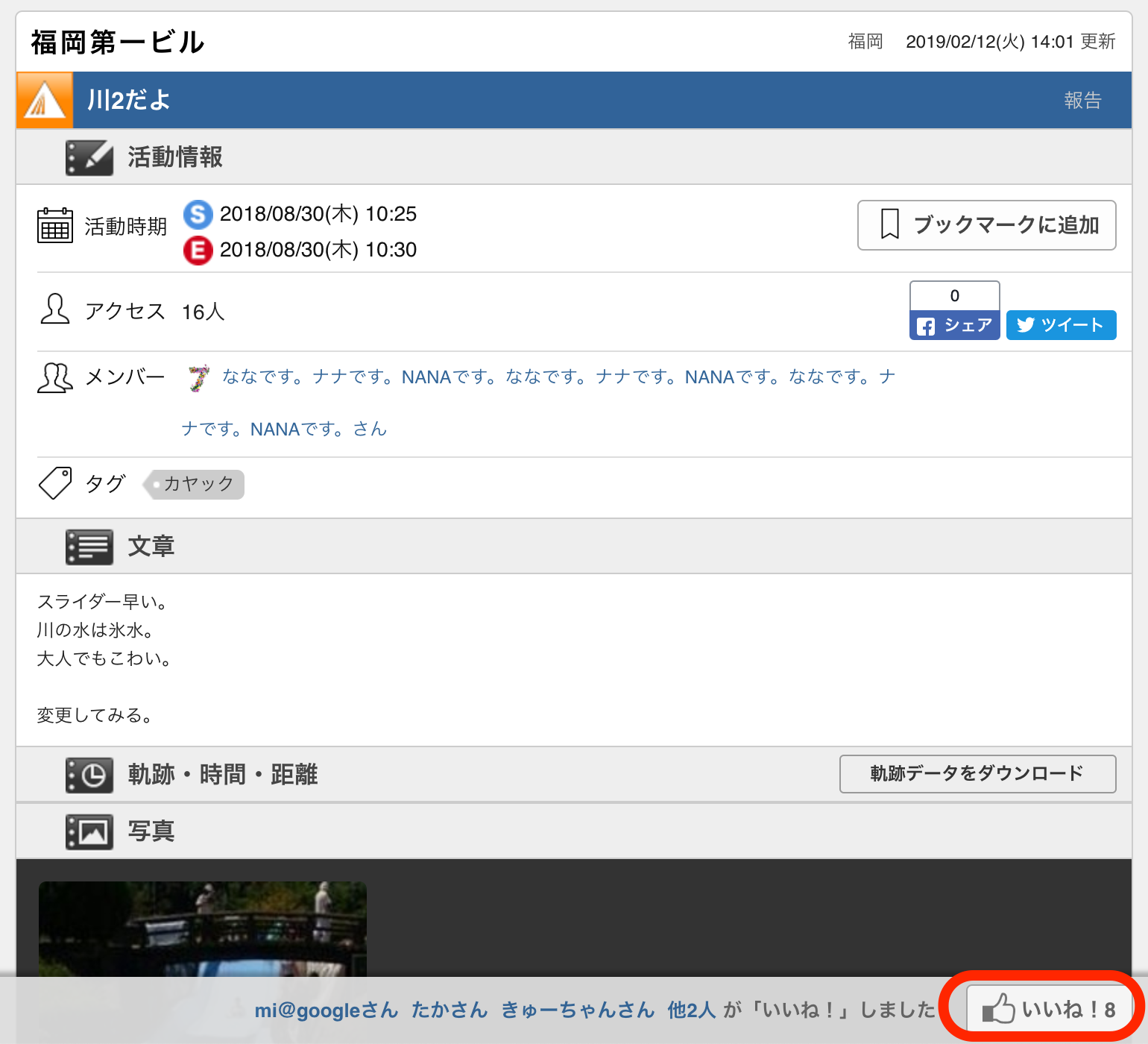
Task: Click the 写真 section picture icon
Action: coord(89,831)
